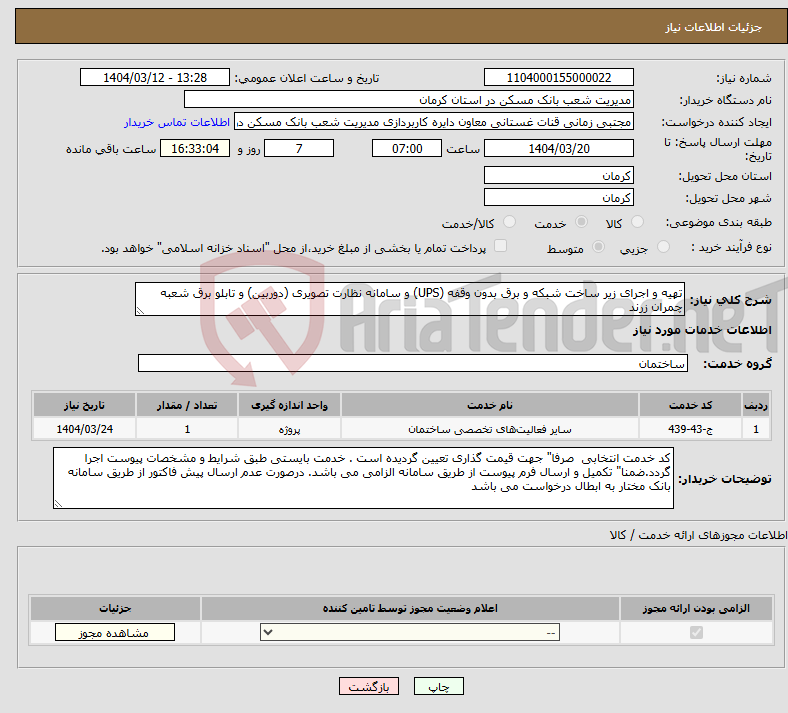Click the پروژه unit cell

(289, 429)
